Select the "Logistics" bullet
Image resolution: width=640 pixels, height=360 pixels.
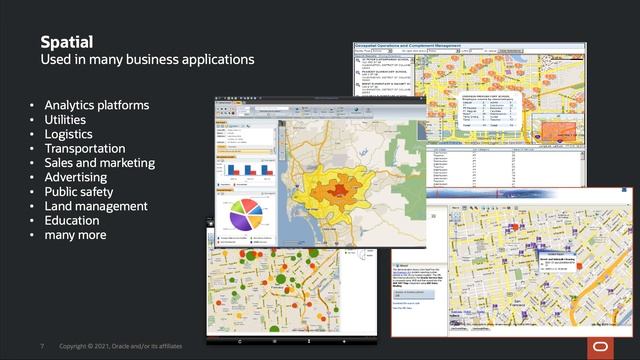[x=69, y=134]
